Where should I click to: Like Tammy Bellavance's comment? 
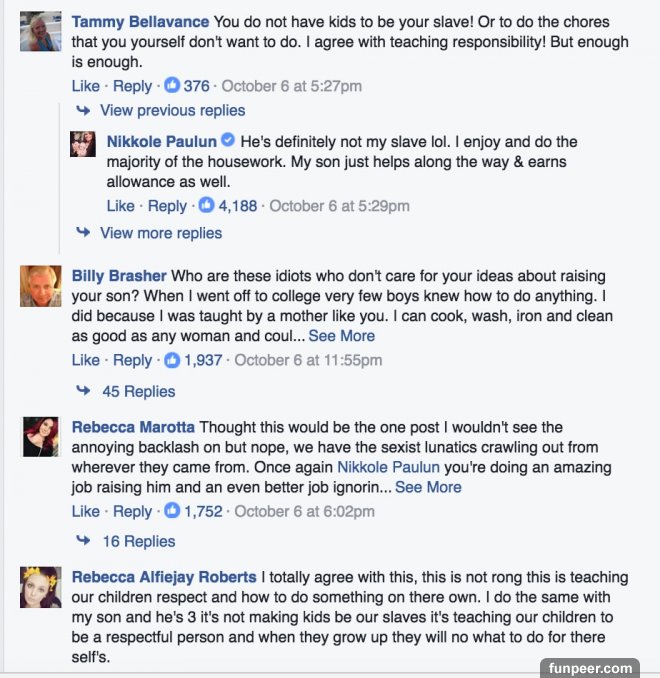tap(86, 86)
